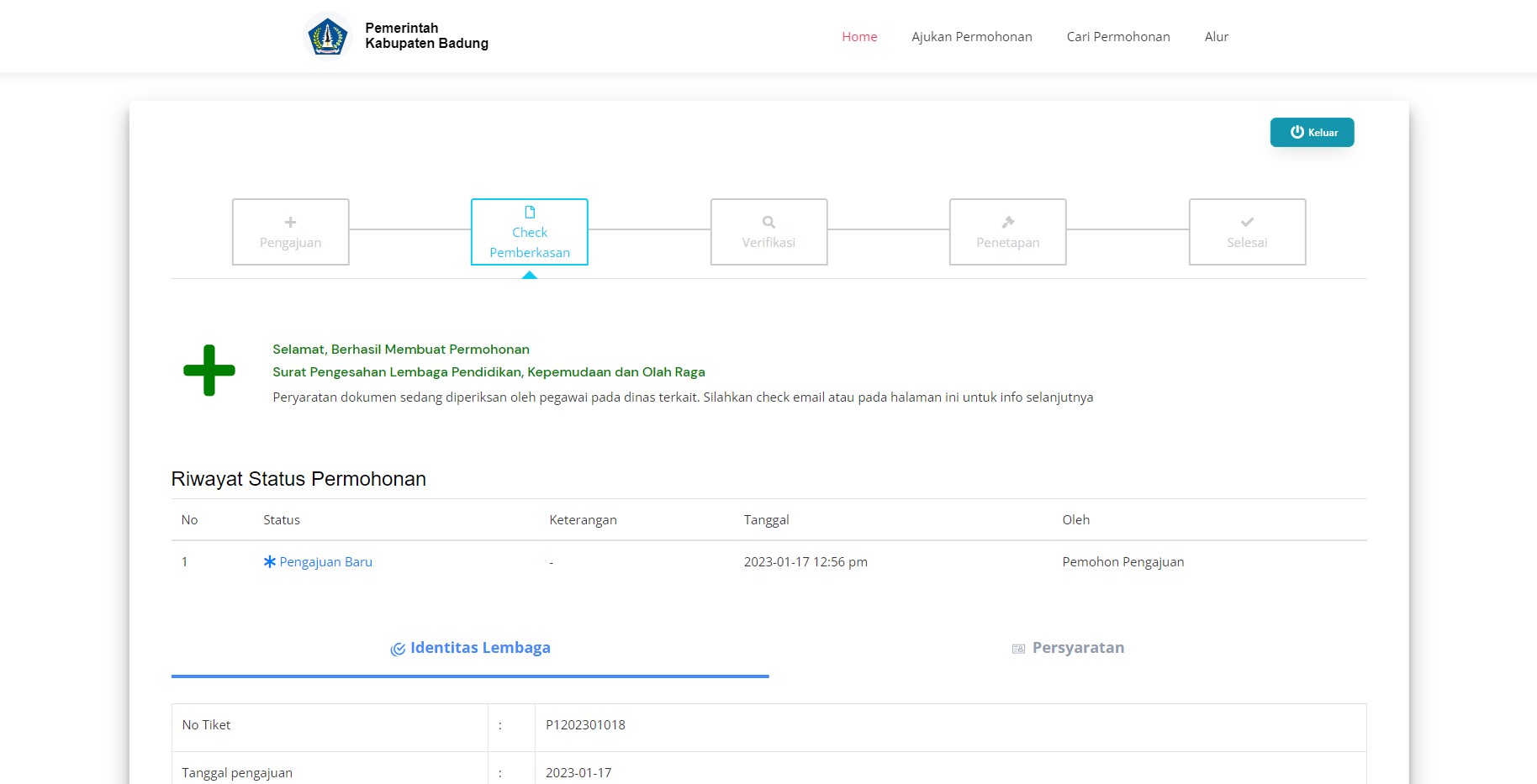Click the Pengajuan Baru status link
The image size is (1537, 784).
coord(325,562)
